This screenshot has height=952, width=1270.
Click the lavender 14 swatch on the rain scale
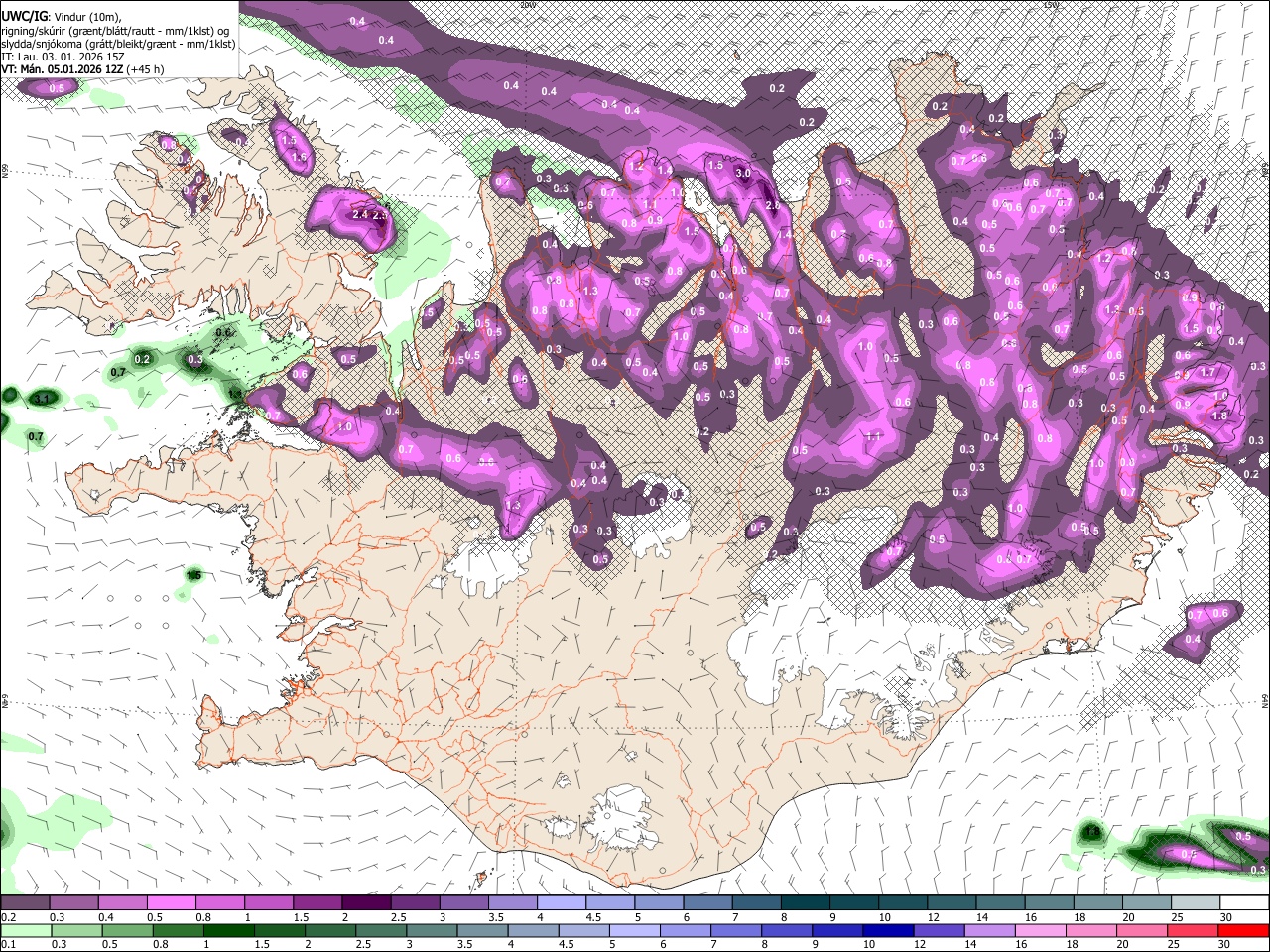pyautogui.click(x=989, y=930)
